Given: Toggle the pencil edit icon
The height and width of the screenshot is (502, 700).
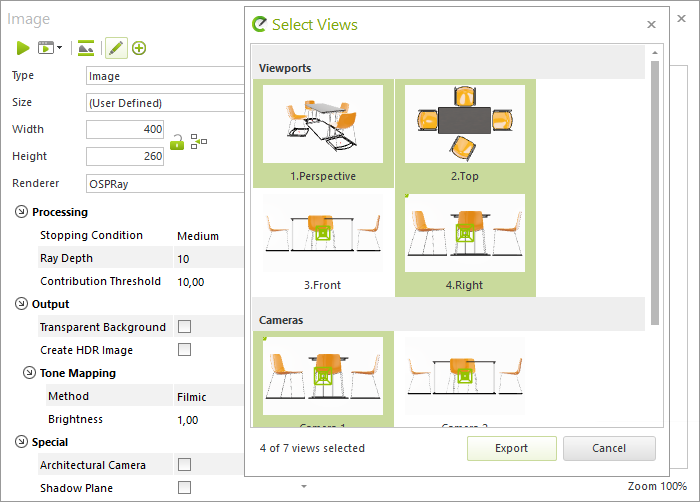Looking at the screenshot, I should [116, 48].
